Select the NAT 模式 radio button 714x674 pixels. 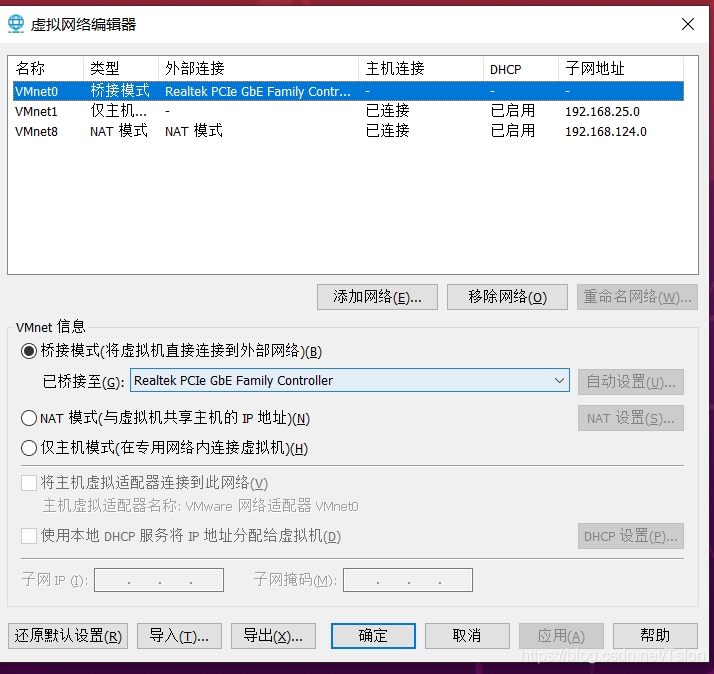29,418
